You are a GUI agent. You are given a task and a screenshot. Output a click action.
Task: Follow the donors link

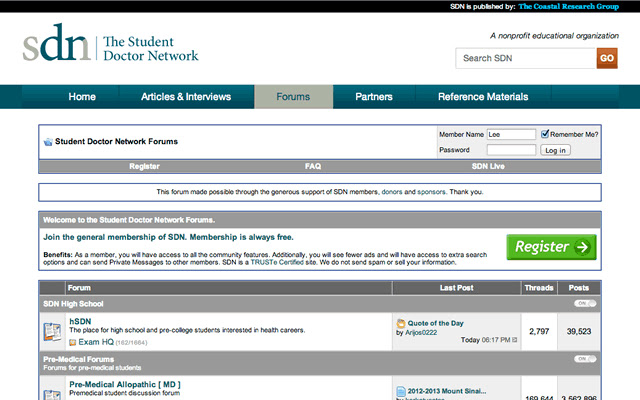[x=392, y=192]
